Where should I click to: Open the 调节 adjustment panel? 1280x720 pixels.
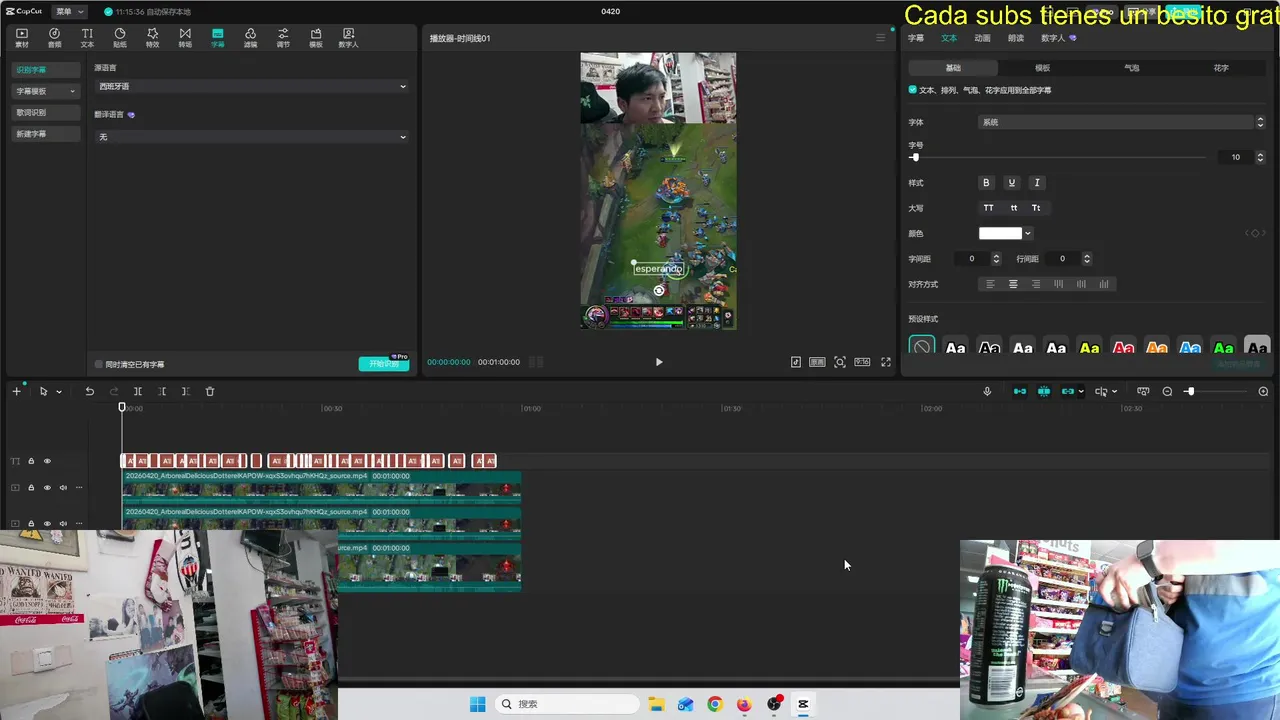[283, 38]
